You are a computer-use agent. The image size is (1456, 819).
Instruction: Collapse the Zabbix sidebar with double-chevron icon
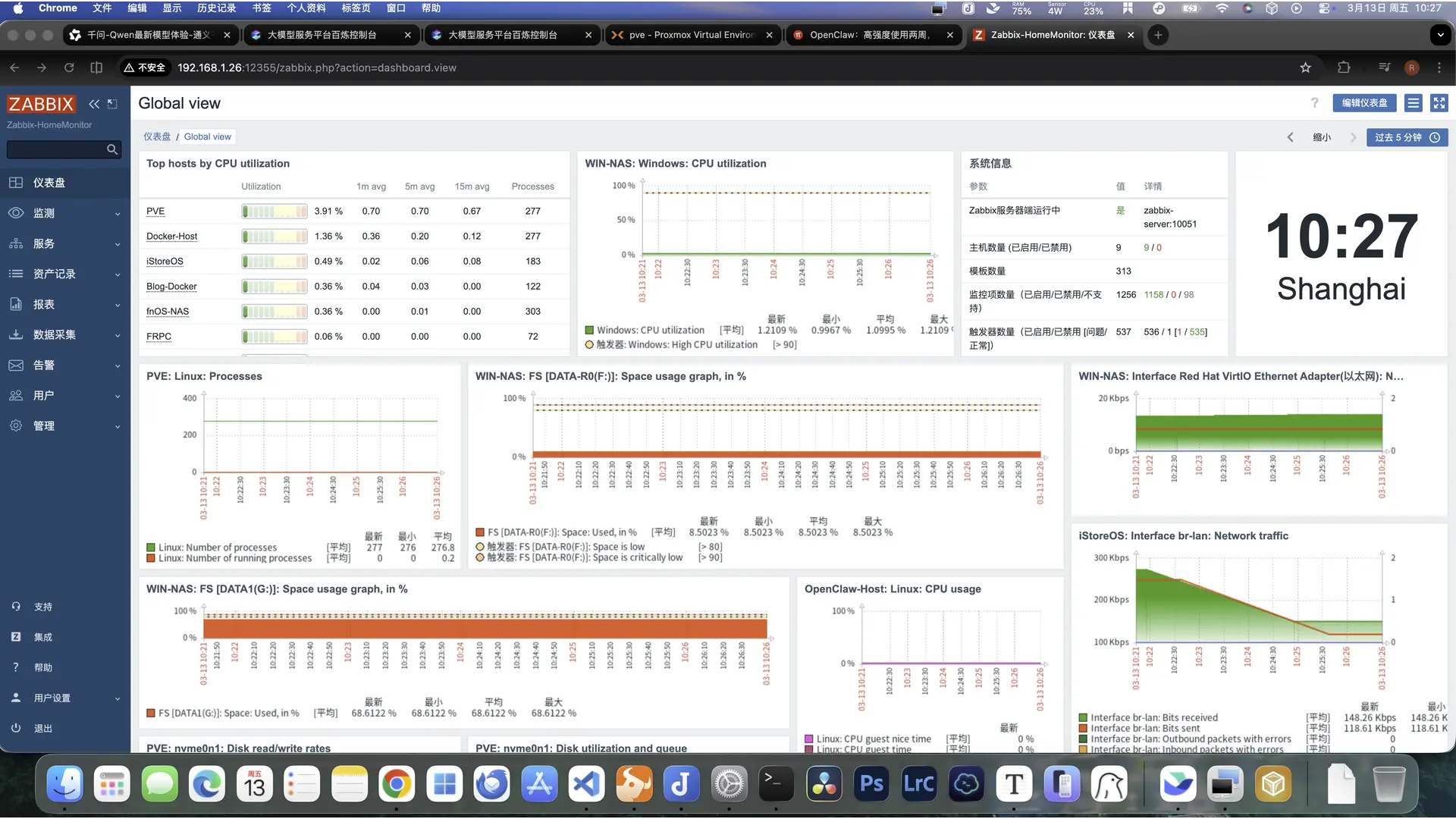tap(94, 104)
